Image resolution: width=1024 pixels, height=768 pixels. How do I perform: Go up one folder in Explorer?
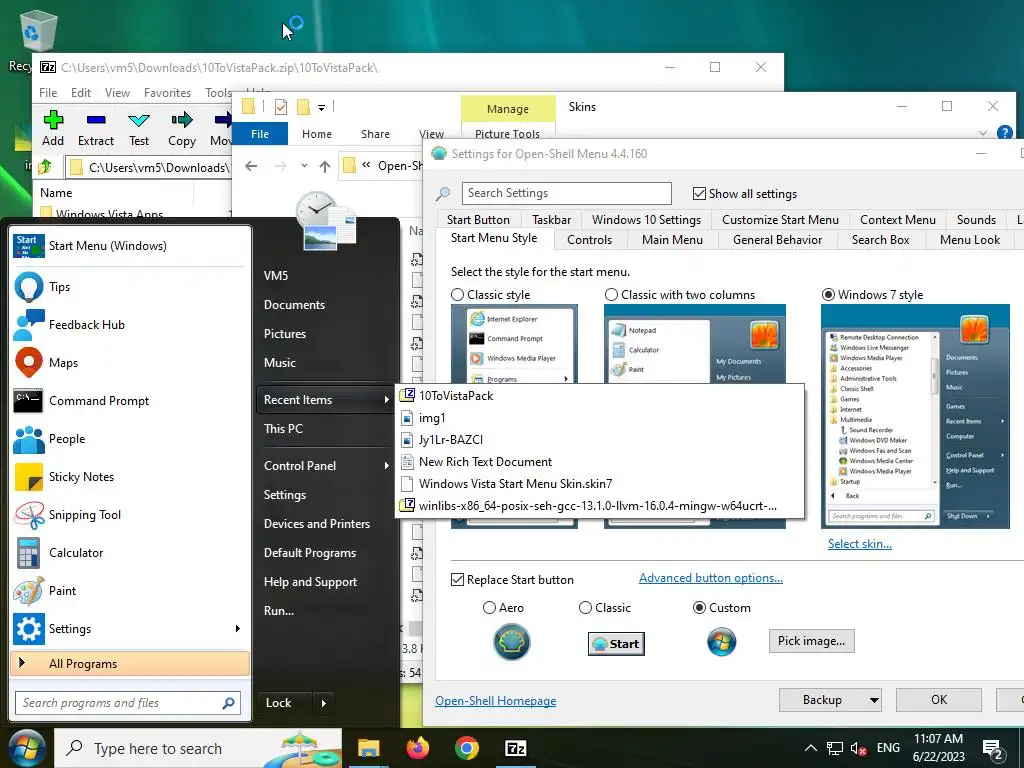pyautogui.click(x=325, y=167)
